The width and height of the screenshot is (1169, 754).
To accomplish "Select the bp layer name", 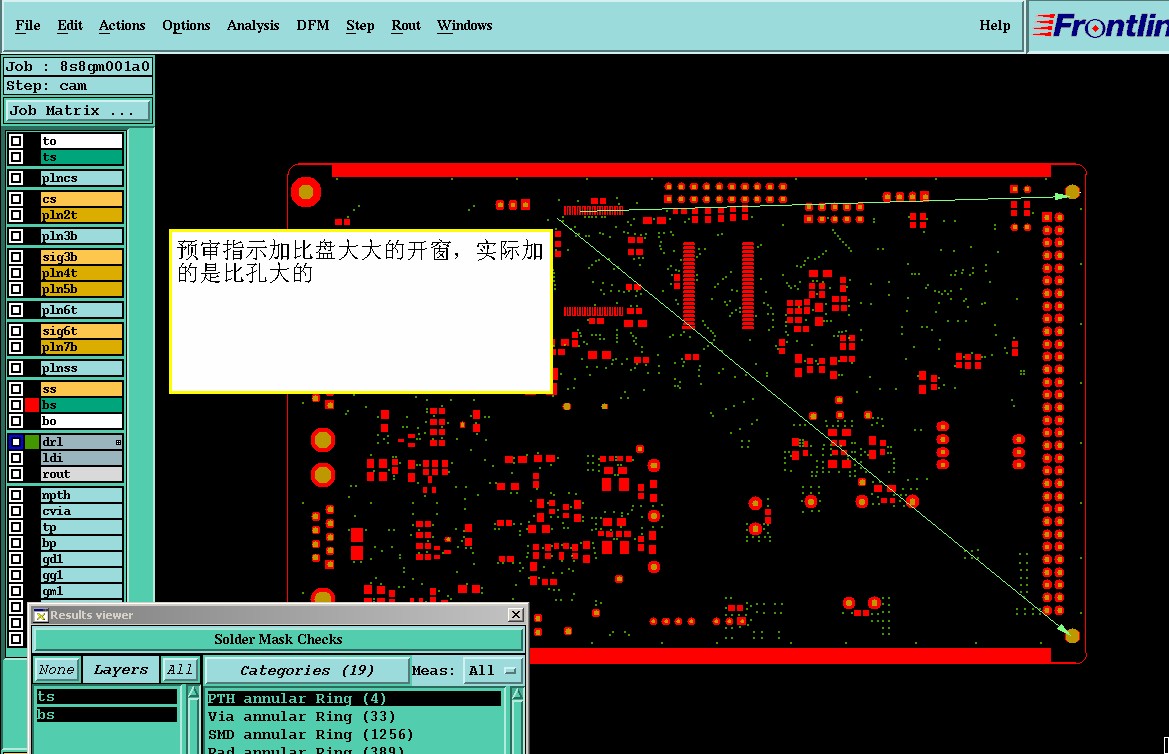I will tap(81, 543).
